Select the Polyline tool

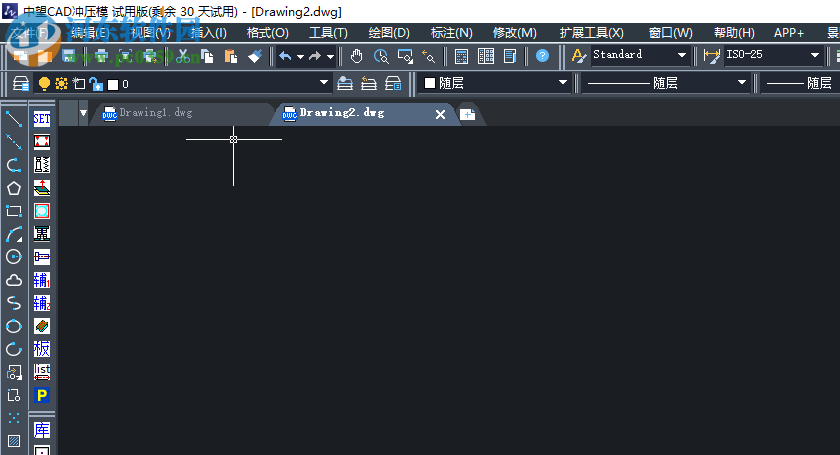pyautogui.click(x=14, y=165)
